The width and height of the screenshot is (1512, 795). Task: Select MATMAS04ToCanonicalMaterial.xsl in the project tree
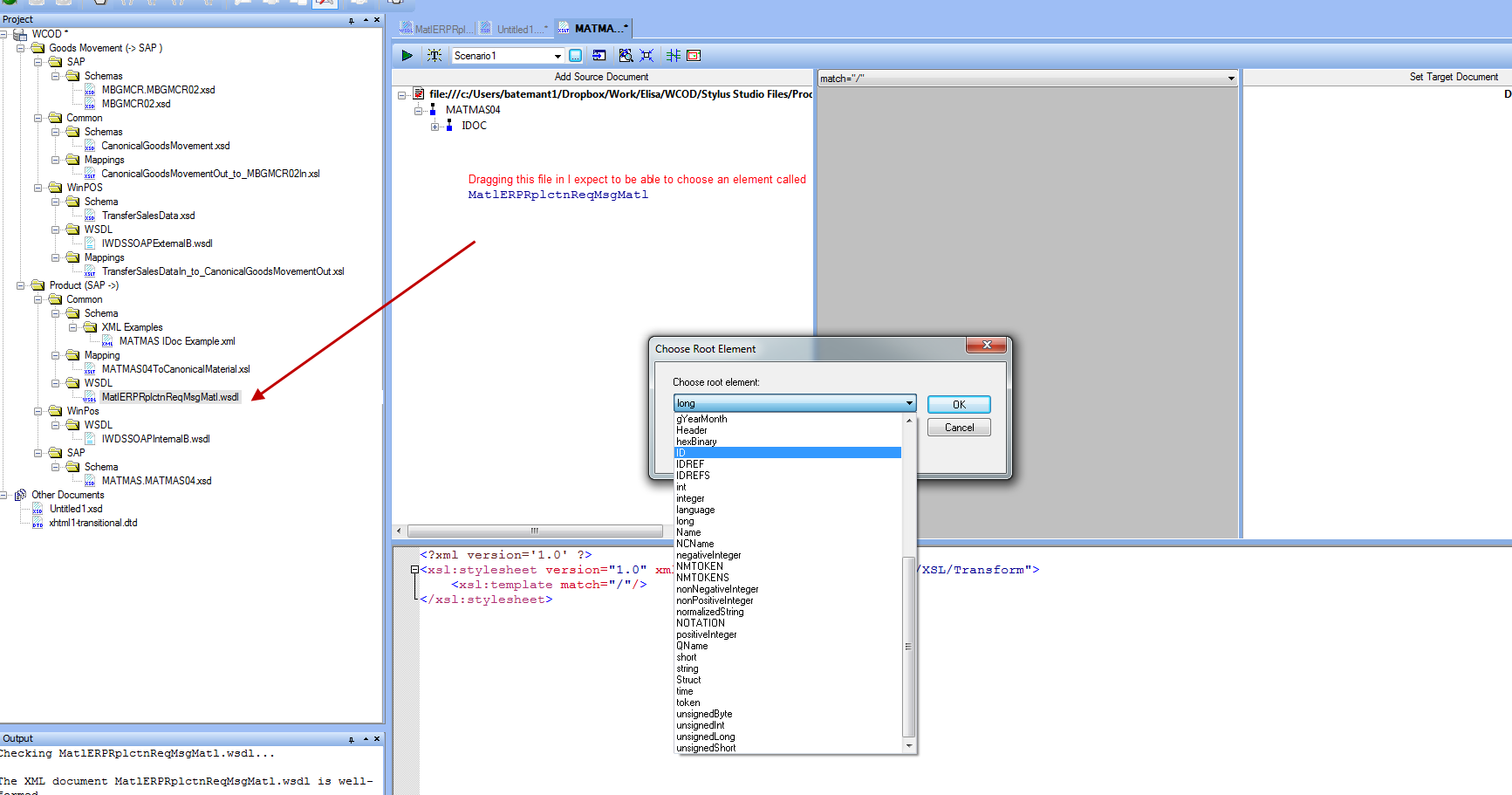(x=175, y=369)
